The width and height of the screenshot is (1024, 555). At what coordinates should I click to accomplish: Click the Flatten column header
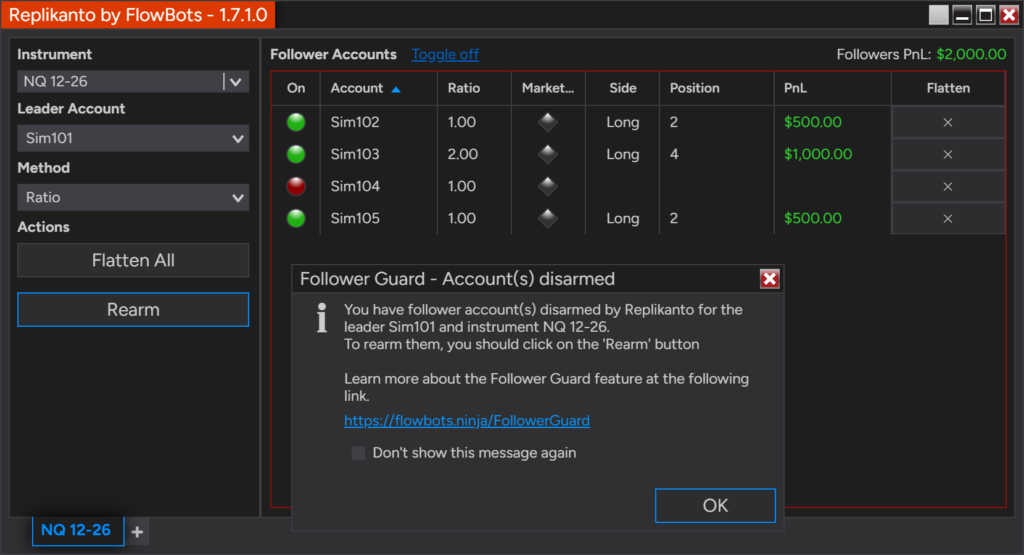click(x=948, y=88)
